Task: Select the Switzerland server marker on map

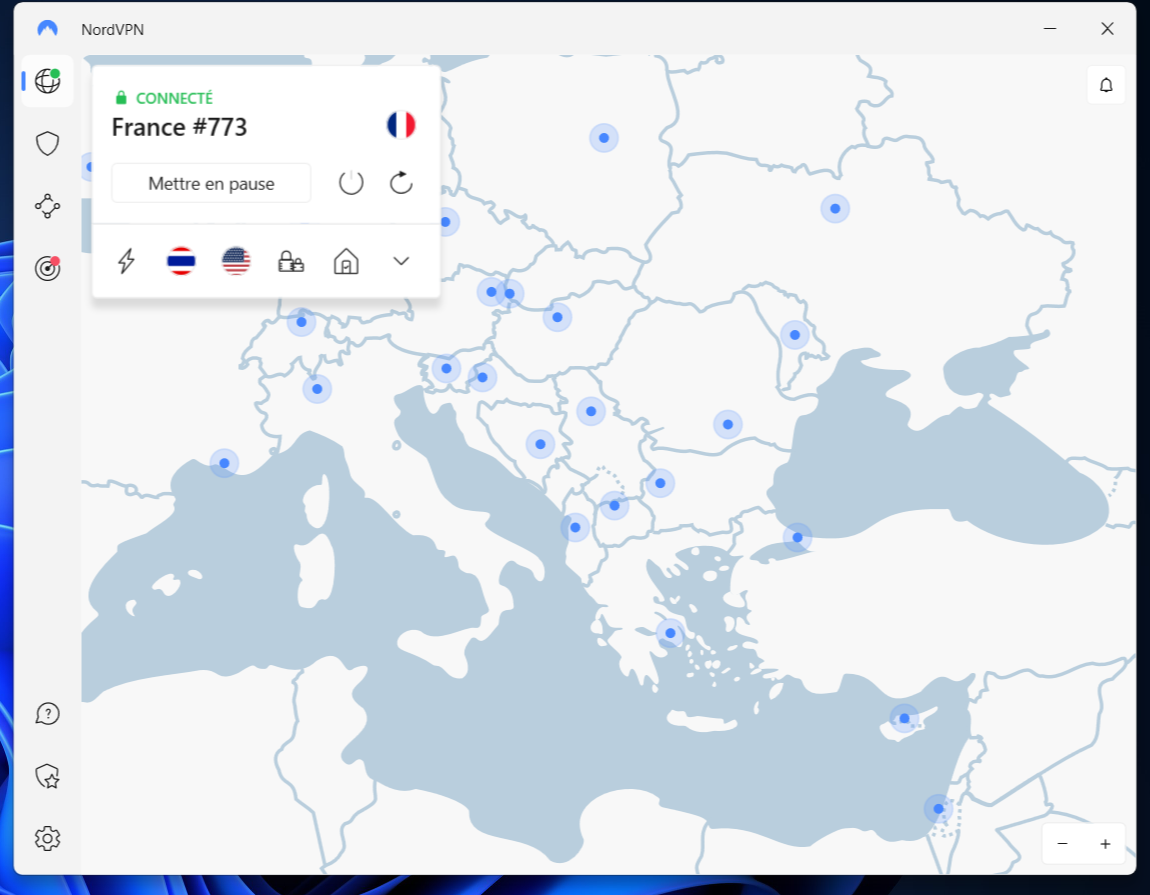Action: [301, 322]
